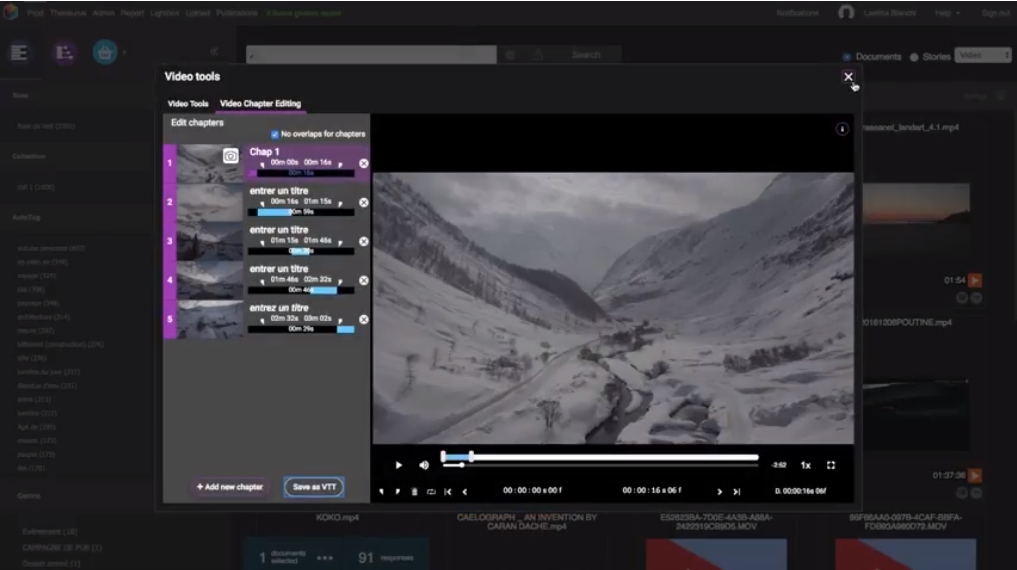This screenshot has width=1017, height=570.
Task: Expand the Help menu in top bar
Action: click(x=946, y=13)
